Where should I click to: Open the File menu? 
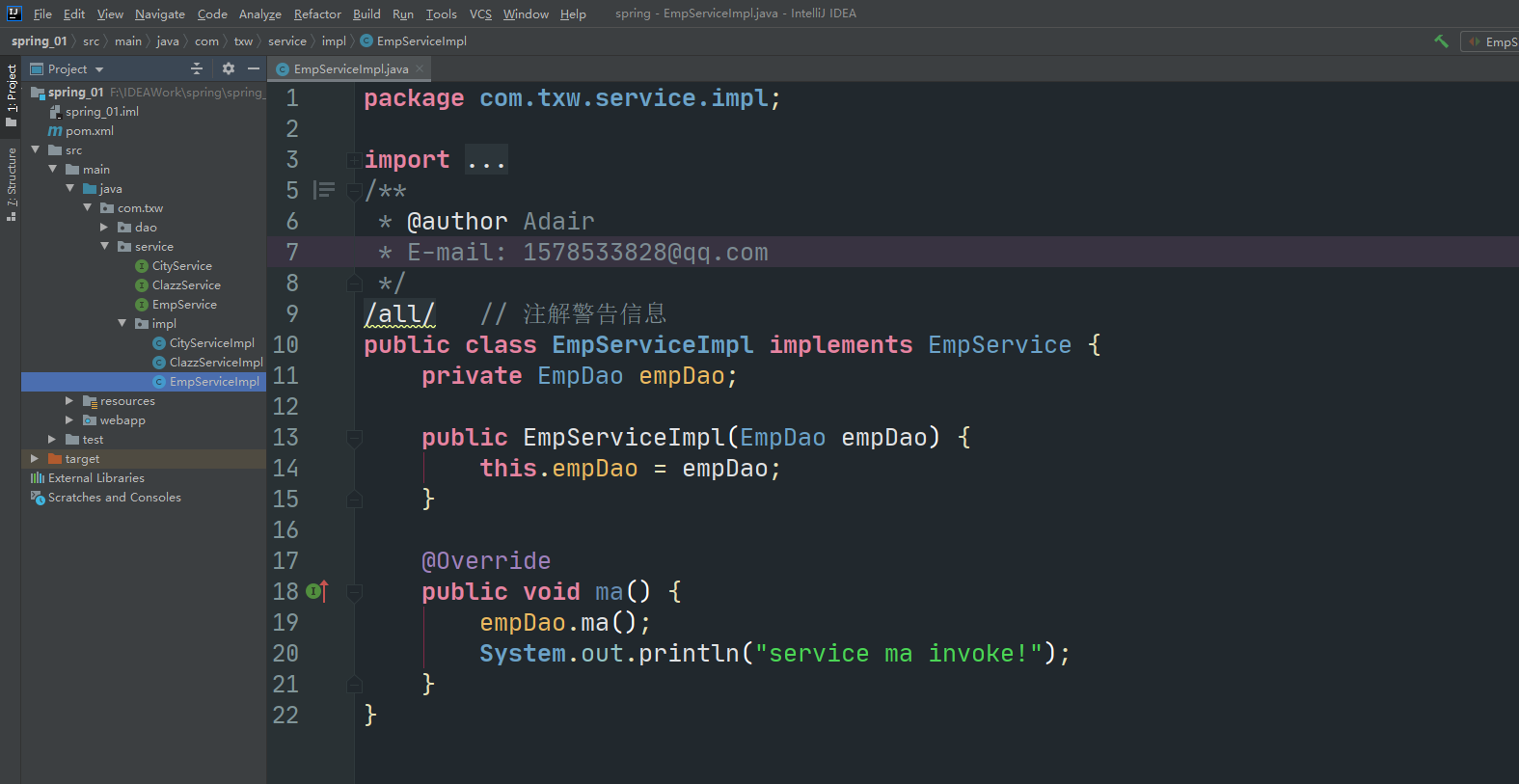click(x=42, y=14)
